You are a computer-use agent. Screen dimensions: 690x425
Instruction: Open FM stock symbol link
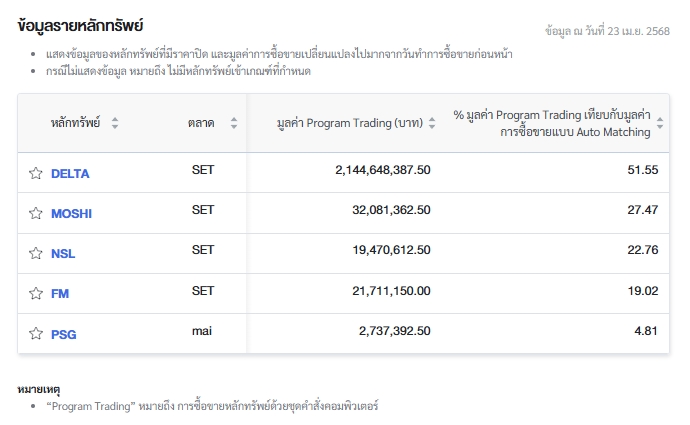pyautogui.click(x=60, y=293)
